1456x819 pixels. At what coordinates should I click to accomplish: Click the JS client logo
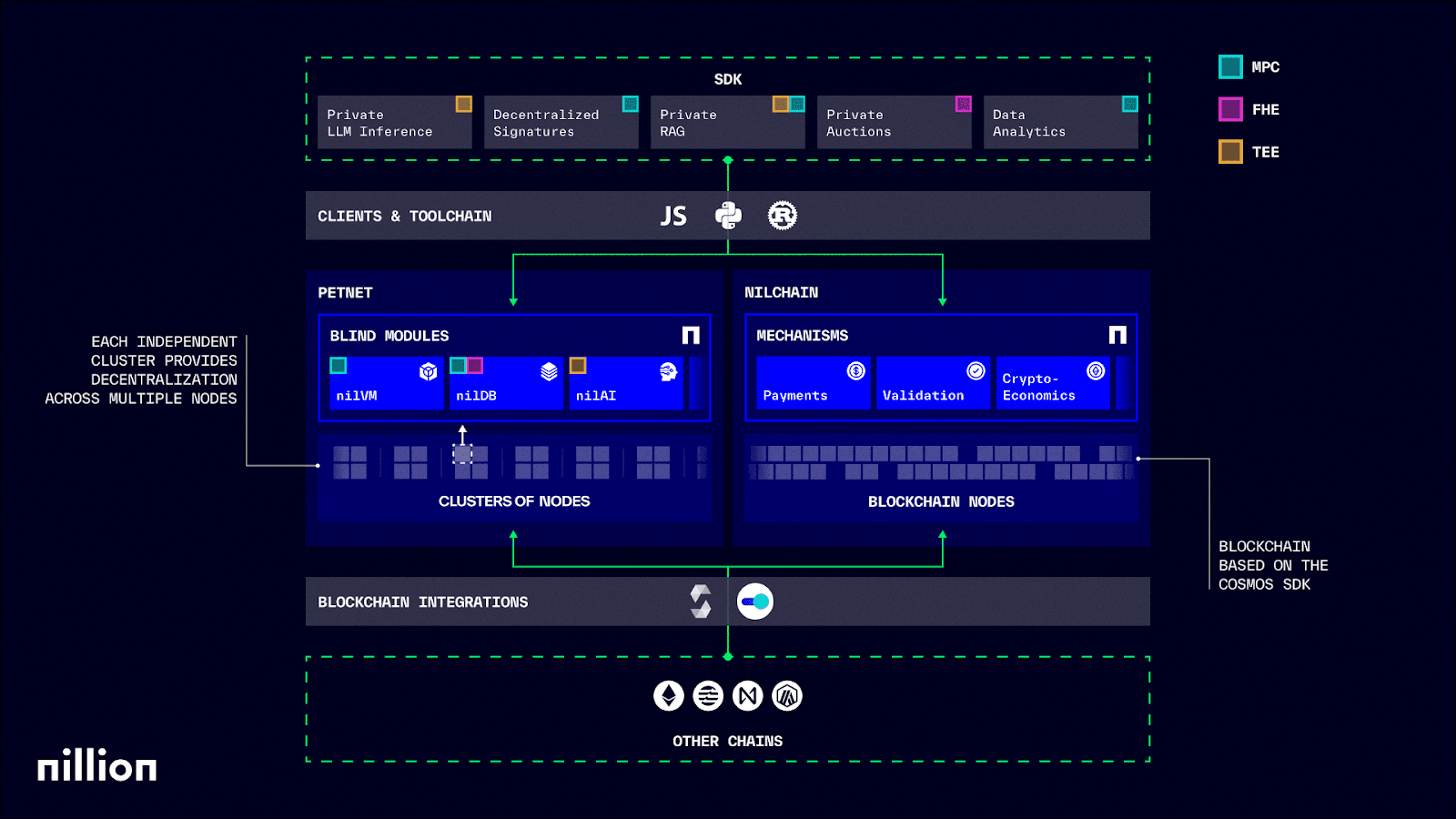672,215
